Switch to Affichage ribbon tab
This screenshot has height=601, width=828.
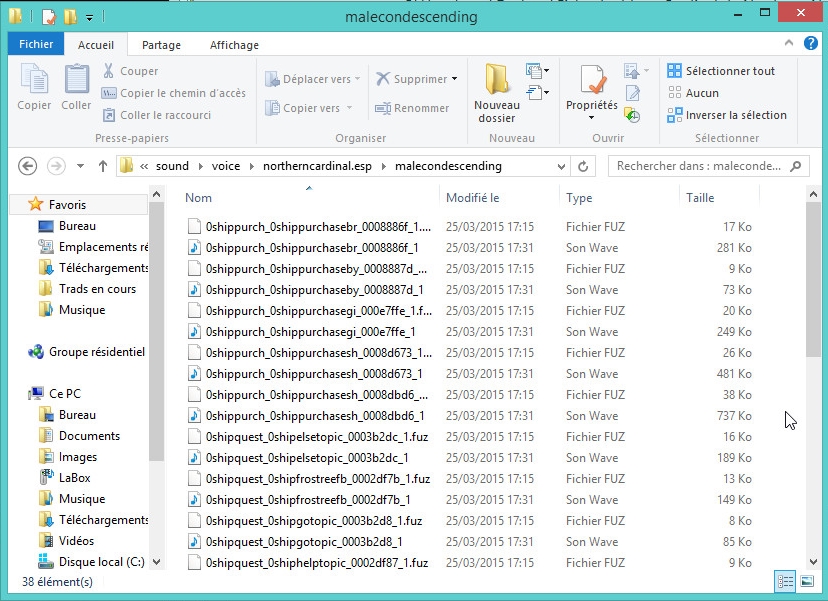pos(234,45)
